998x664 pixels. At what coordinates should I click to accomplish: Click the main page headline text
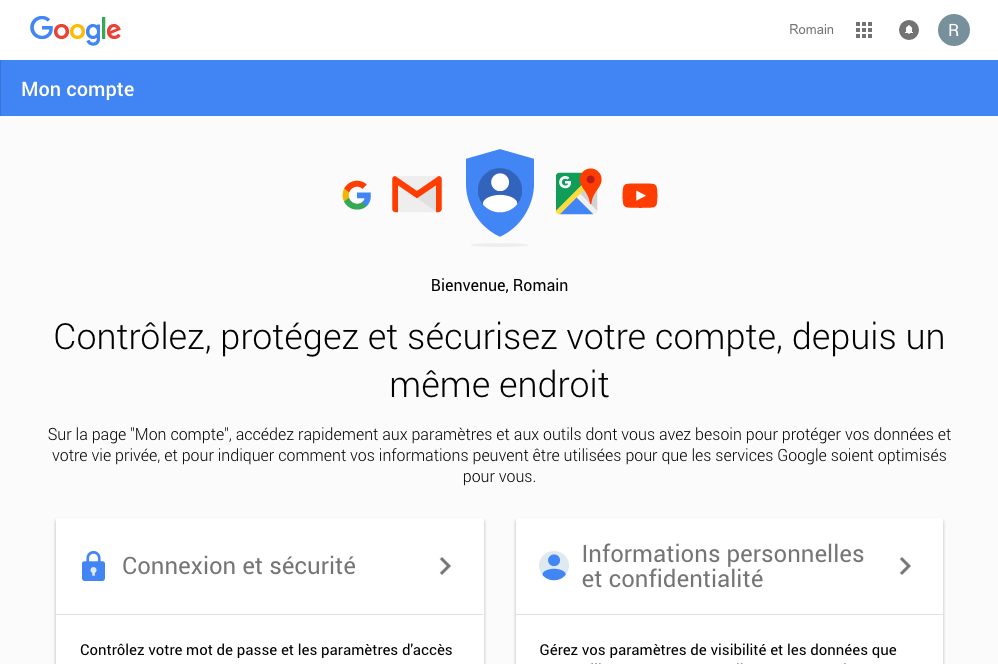(x=499, y=360)
